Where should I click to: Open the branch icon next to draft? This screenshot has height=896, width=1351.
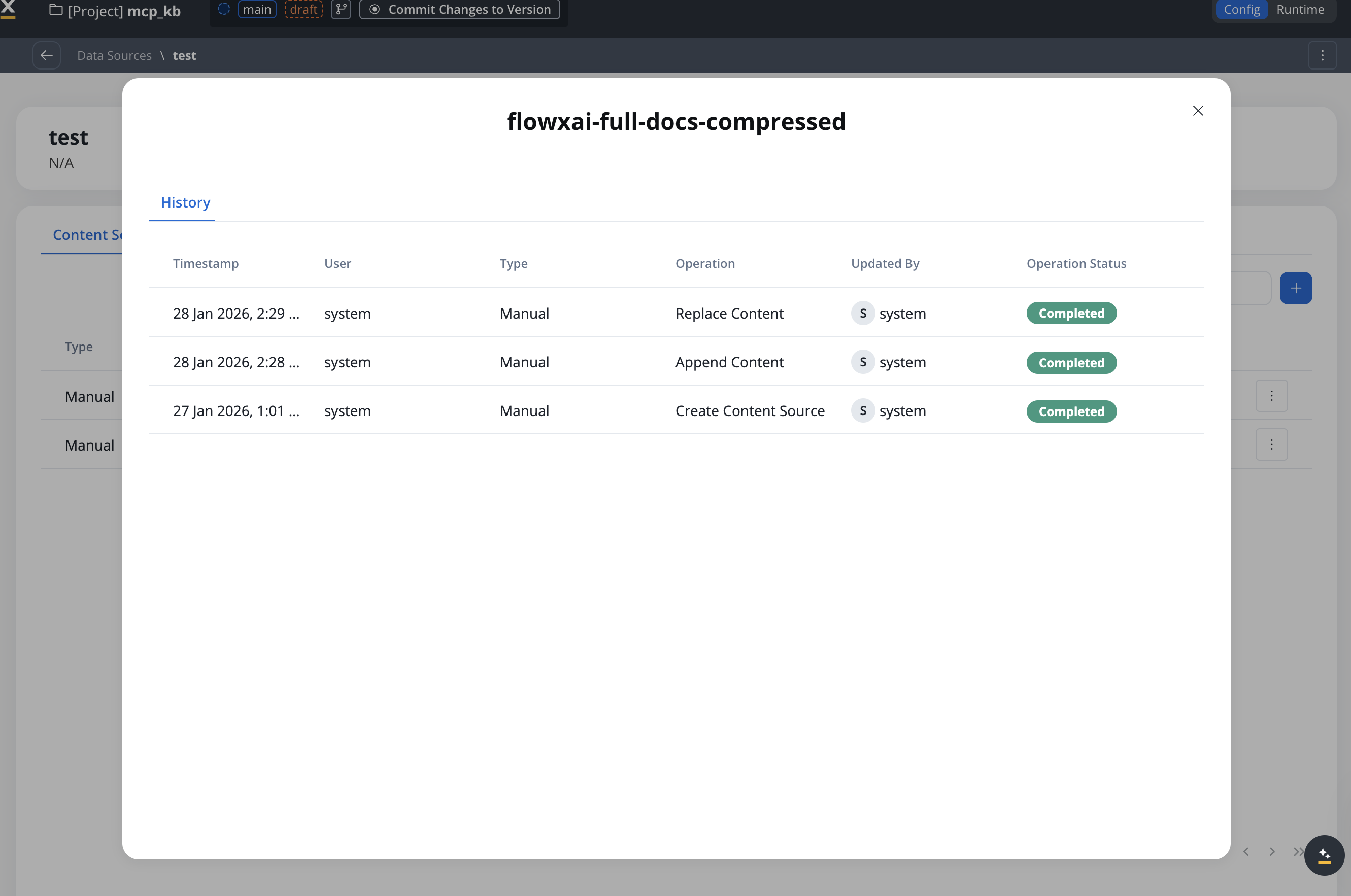(341, 9)
